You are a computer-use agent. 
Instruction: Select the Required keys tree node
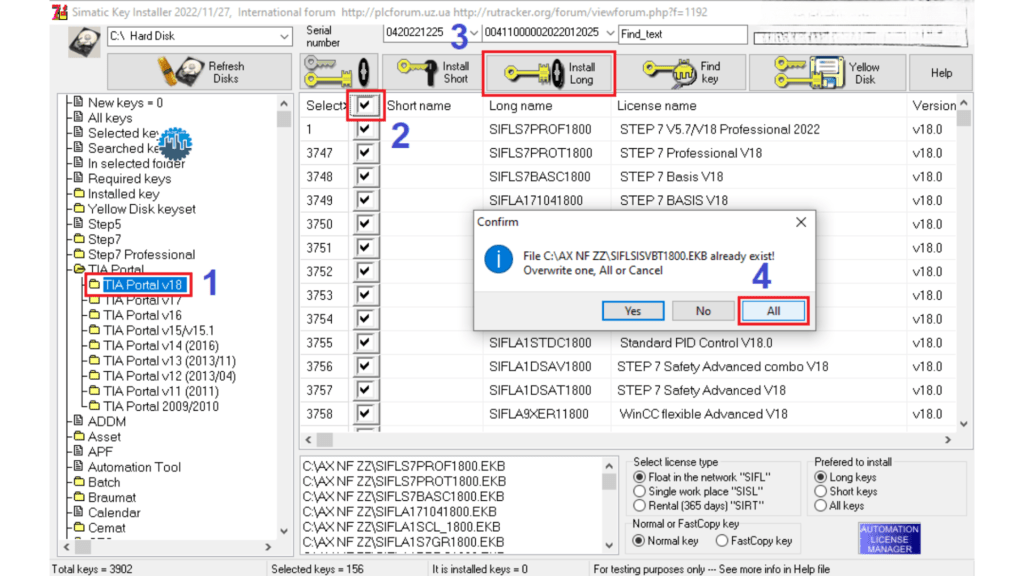click(x=129, y=178)
